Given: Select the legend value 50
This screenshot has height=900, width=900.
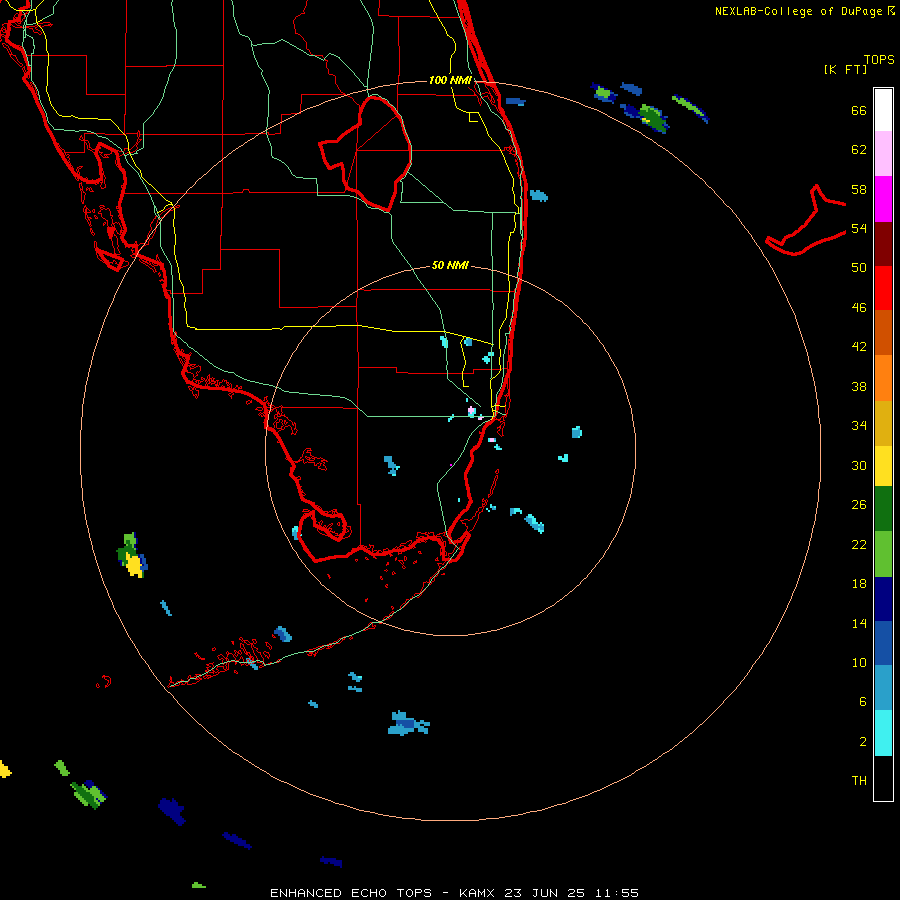Looking at the screenshot, I should (x=859, y=268).
